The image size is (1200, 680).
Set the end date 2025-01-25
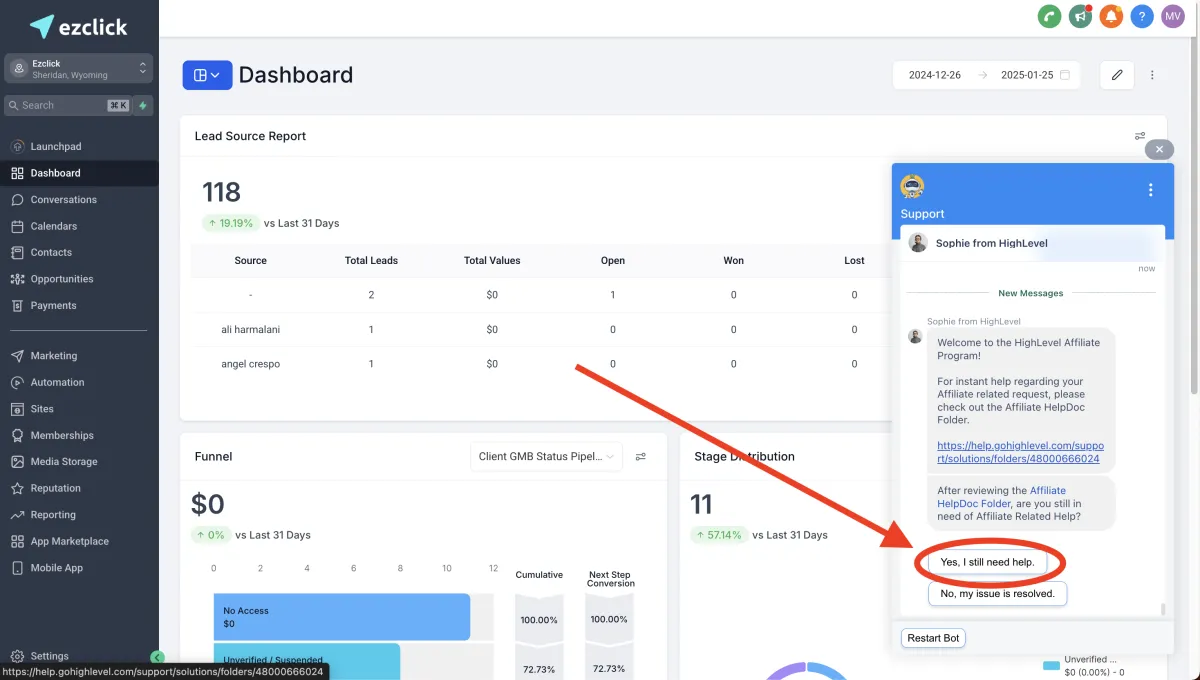pyautogui.click(x=1027, y=75)
